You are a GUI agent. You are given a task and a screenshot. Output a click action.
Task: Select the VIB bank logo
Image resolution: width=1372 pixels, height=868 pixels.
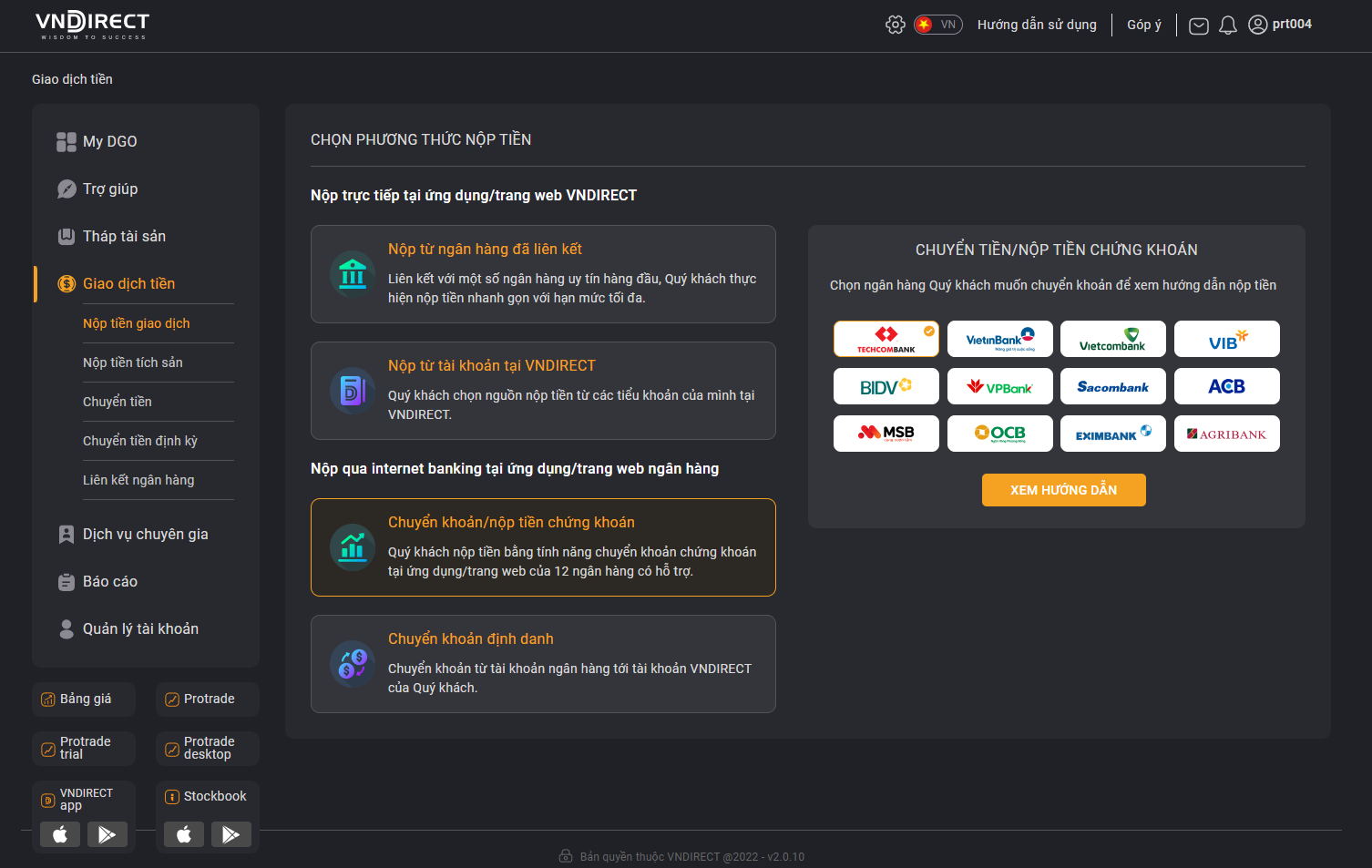(1227, 339)
